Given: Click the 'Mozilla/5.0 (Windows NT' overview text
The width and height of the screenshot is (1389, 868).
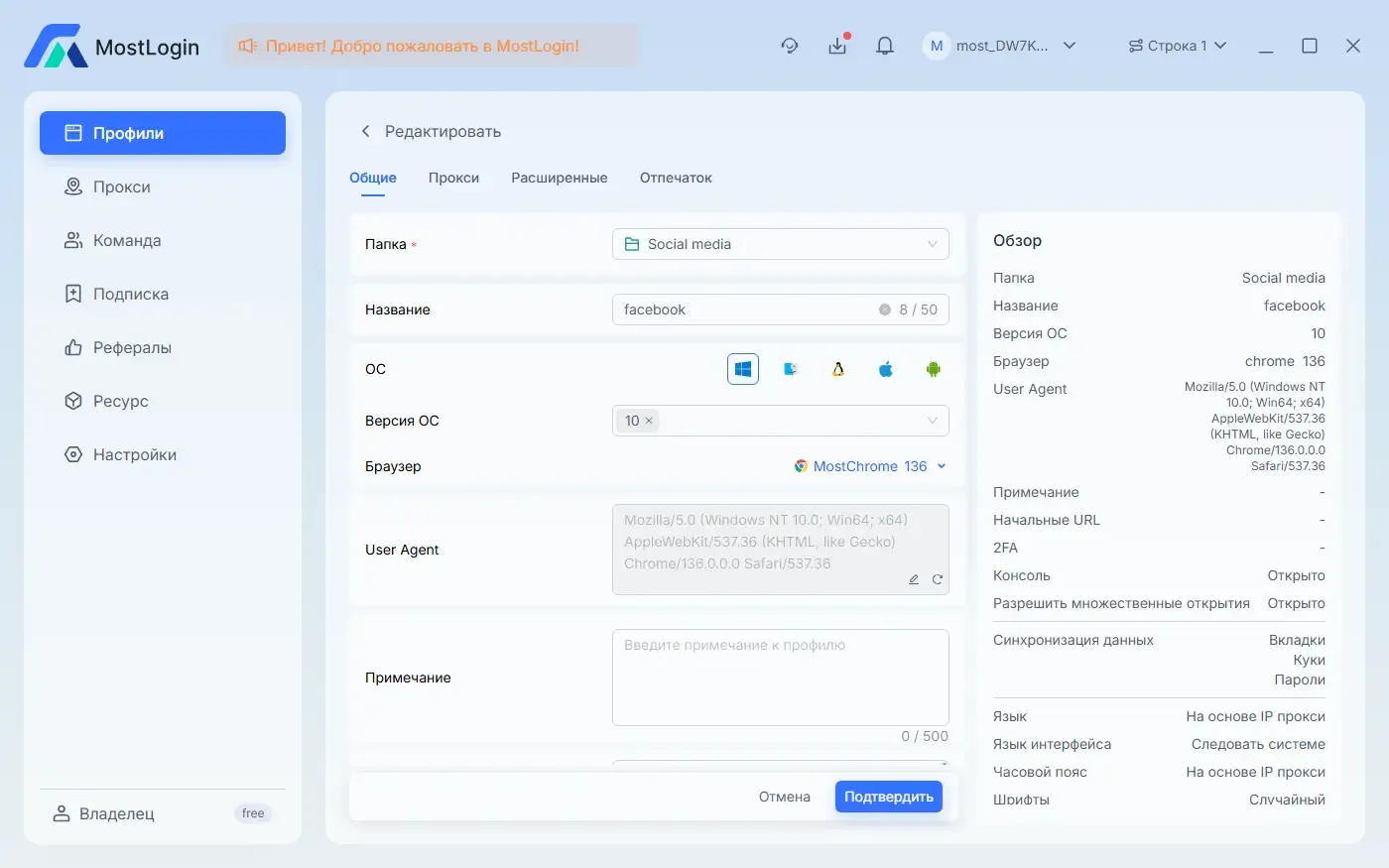Looking at the screenshot, I should coord(1255,387).
